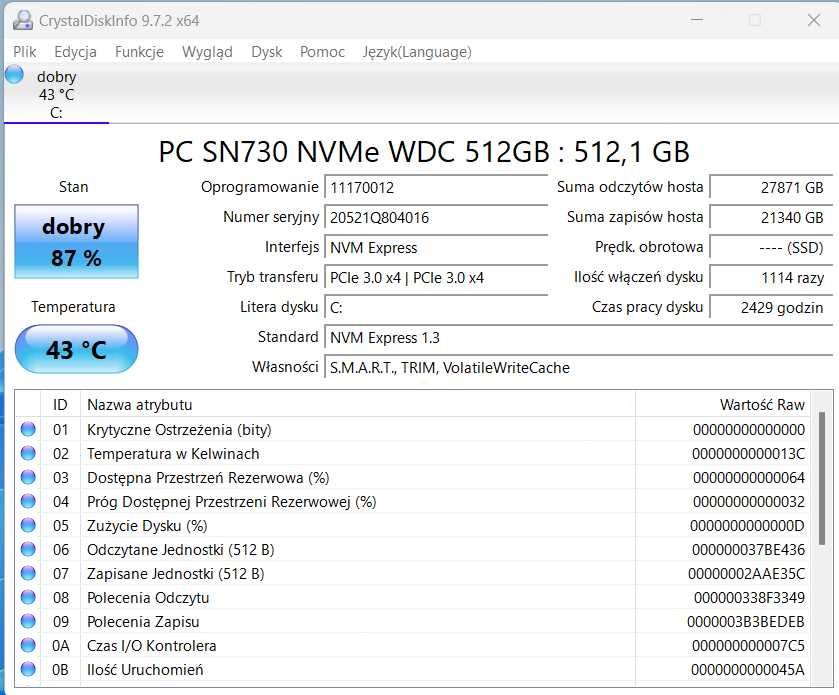Click status orb for Czas I/O Kontrolera row

[x=28, y=645]
